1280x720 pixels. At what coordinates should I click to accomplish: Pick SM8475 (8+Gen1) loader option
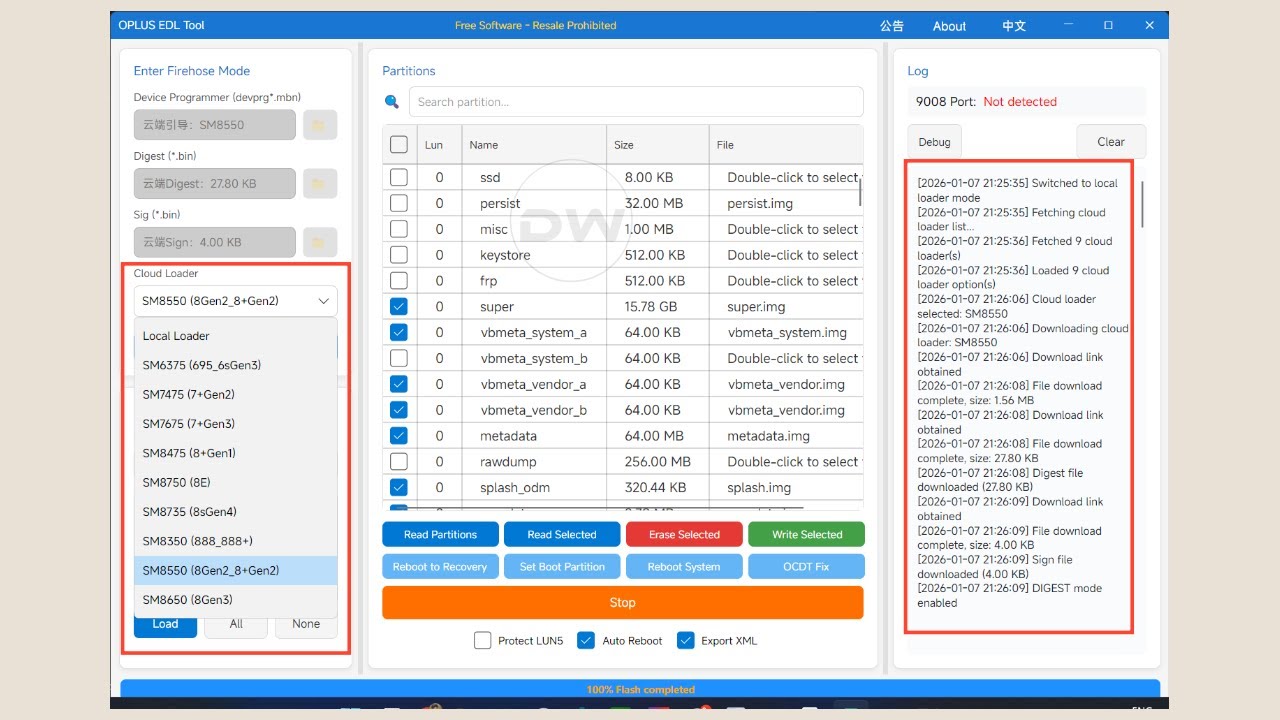point(236,453)
